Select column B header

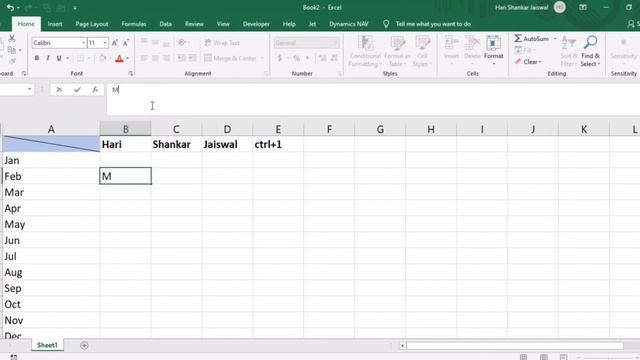click(125, 129)
